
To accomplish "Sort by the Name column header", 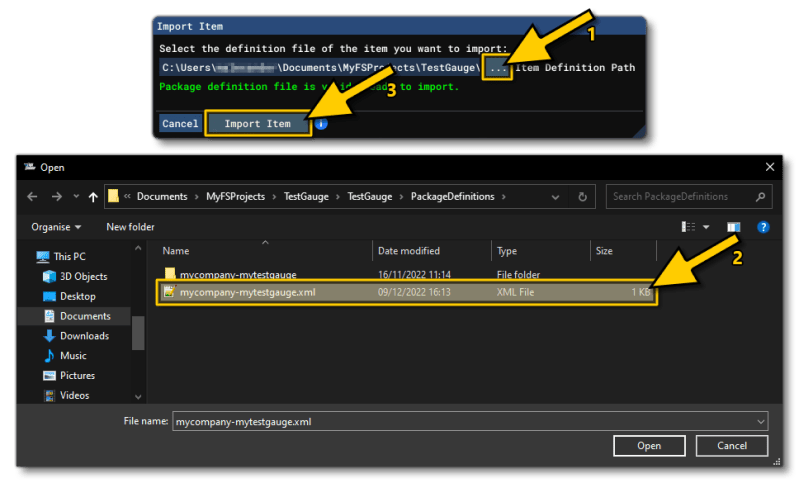I will (176, 251).
